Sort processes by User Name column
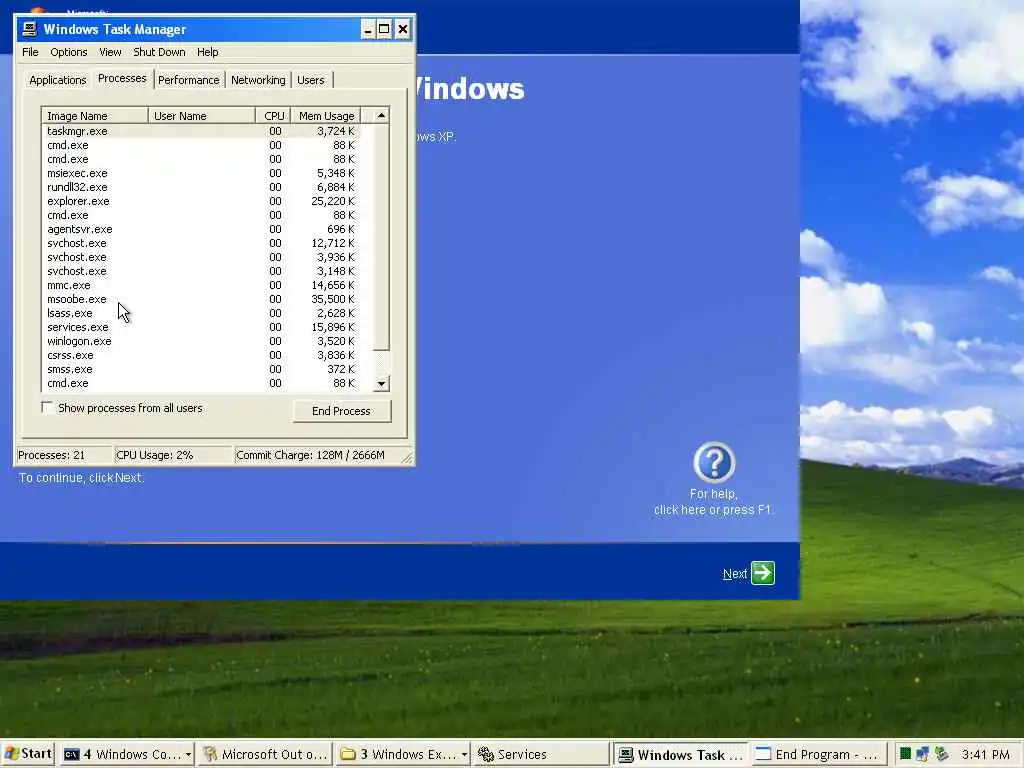This screenshot has width=1024, height=768. coord(202,116)
